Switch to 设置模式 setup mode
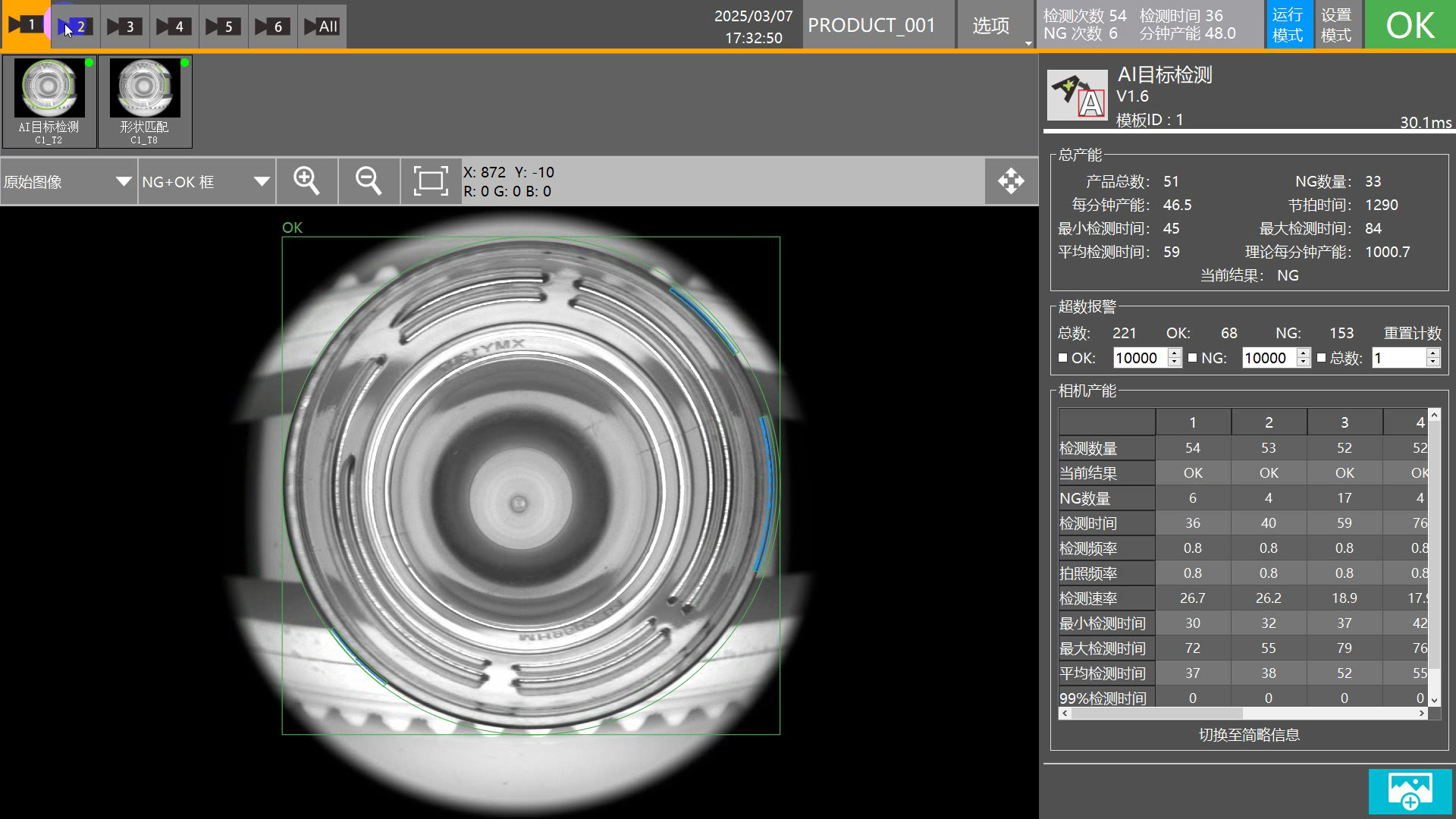 tap(1336, 25)
